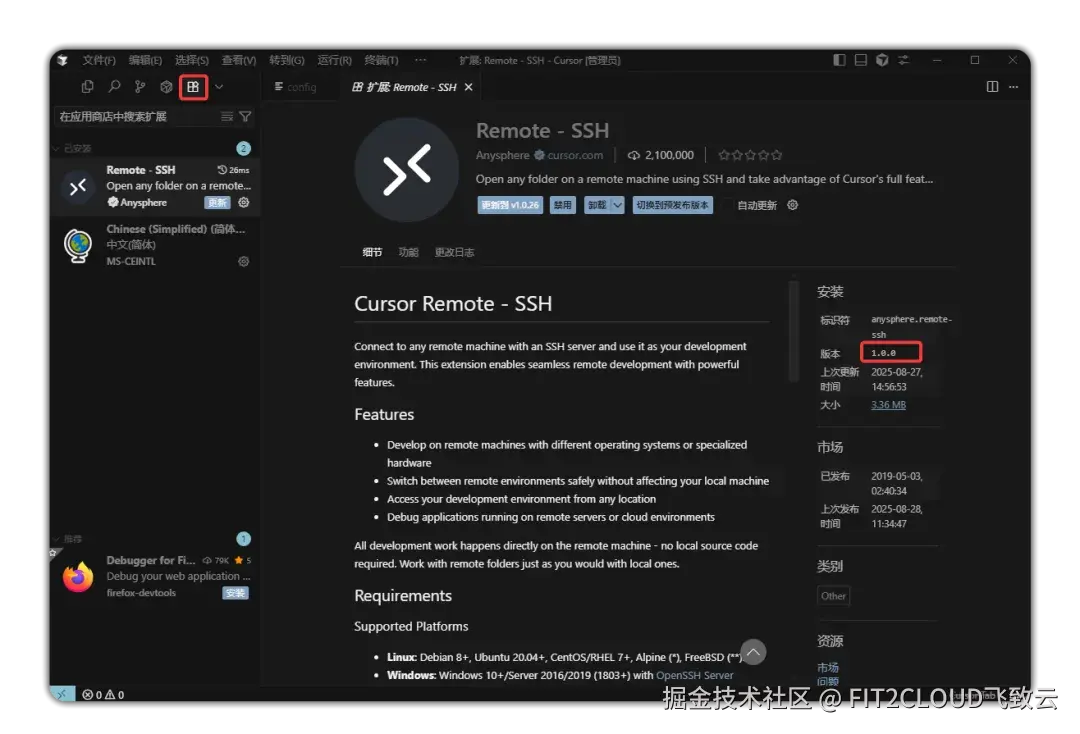Screen dimensions: 1080x734
Task: Open the 编辑(E) menu
Action: point(145,61)
